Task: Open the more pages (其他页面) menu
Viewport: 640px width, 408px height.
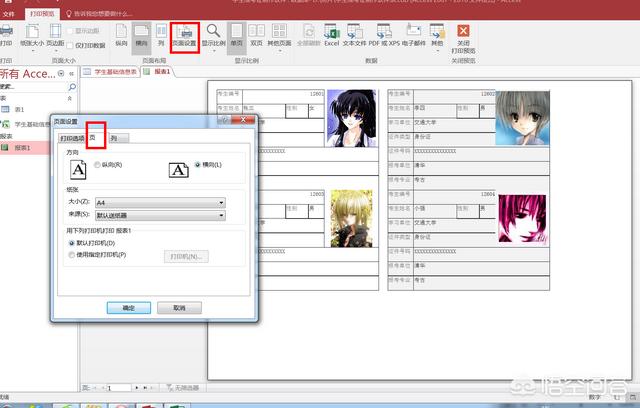Action: pos(279,38)
